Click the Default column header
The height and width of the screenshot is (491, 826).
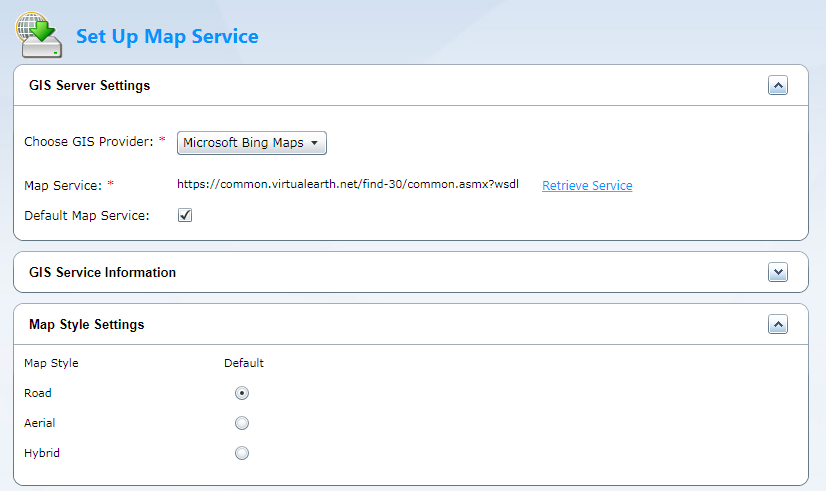[x=244, y=363]
